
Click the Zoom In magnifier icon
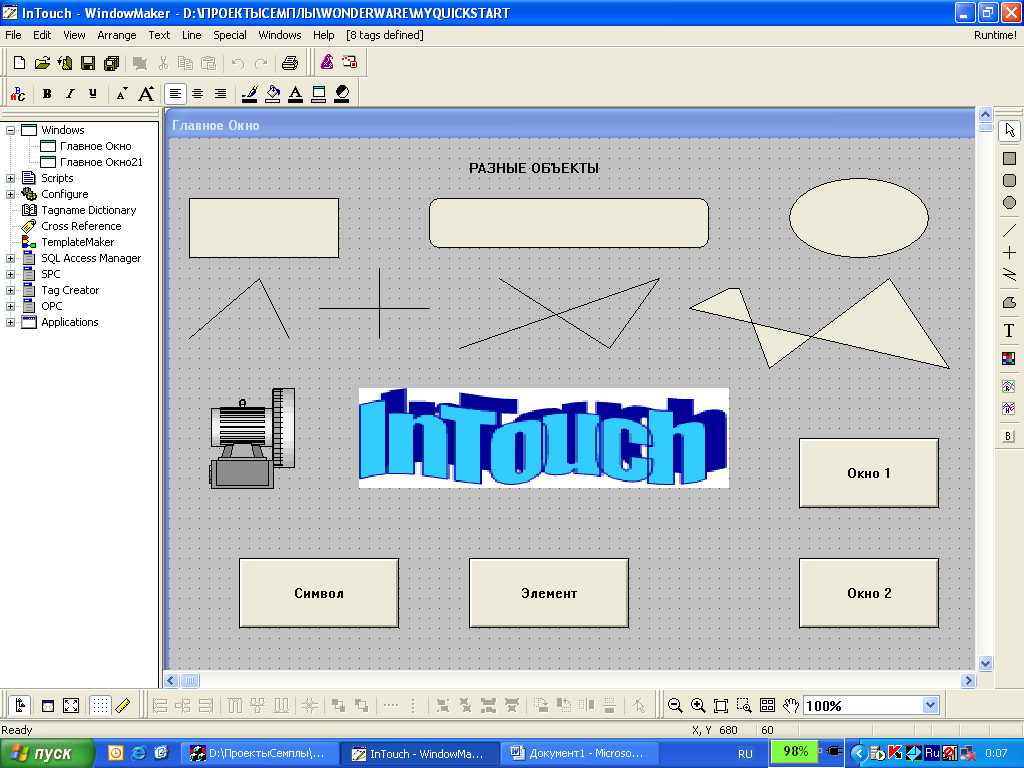[698, 705]
